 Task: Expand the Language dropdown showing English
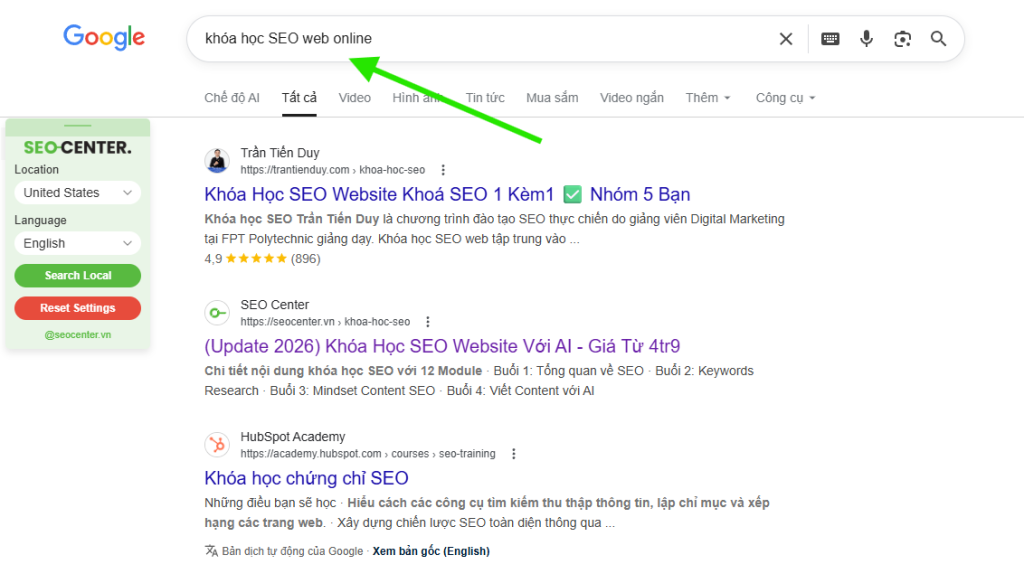tap(78, 244)
